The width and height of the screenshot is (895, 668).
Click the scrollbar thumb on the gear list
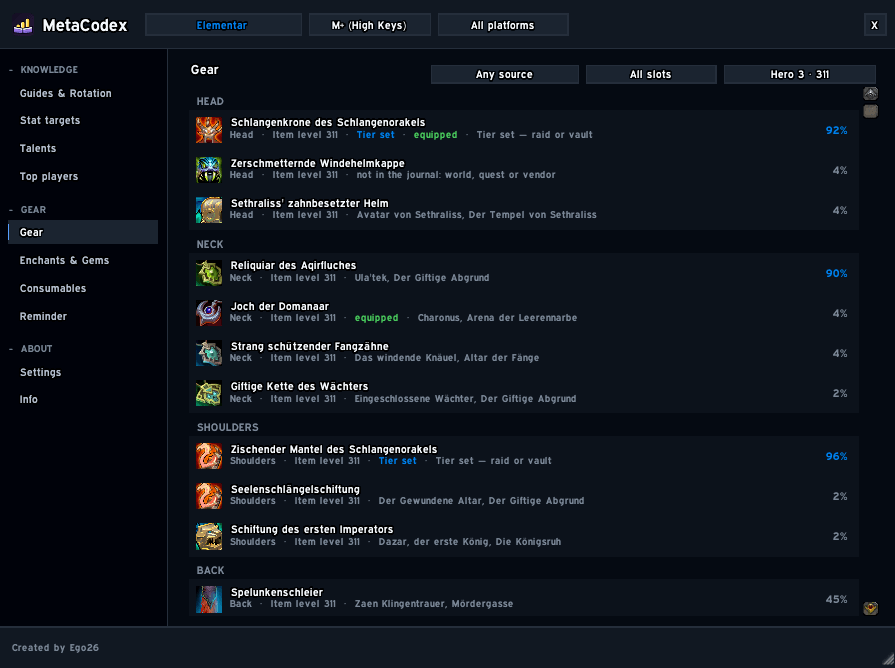coord(870,111)
